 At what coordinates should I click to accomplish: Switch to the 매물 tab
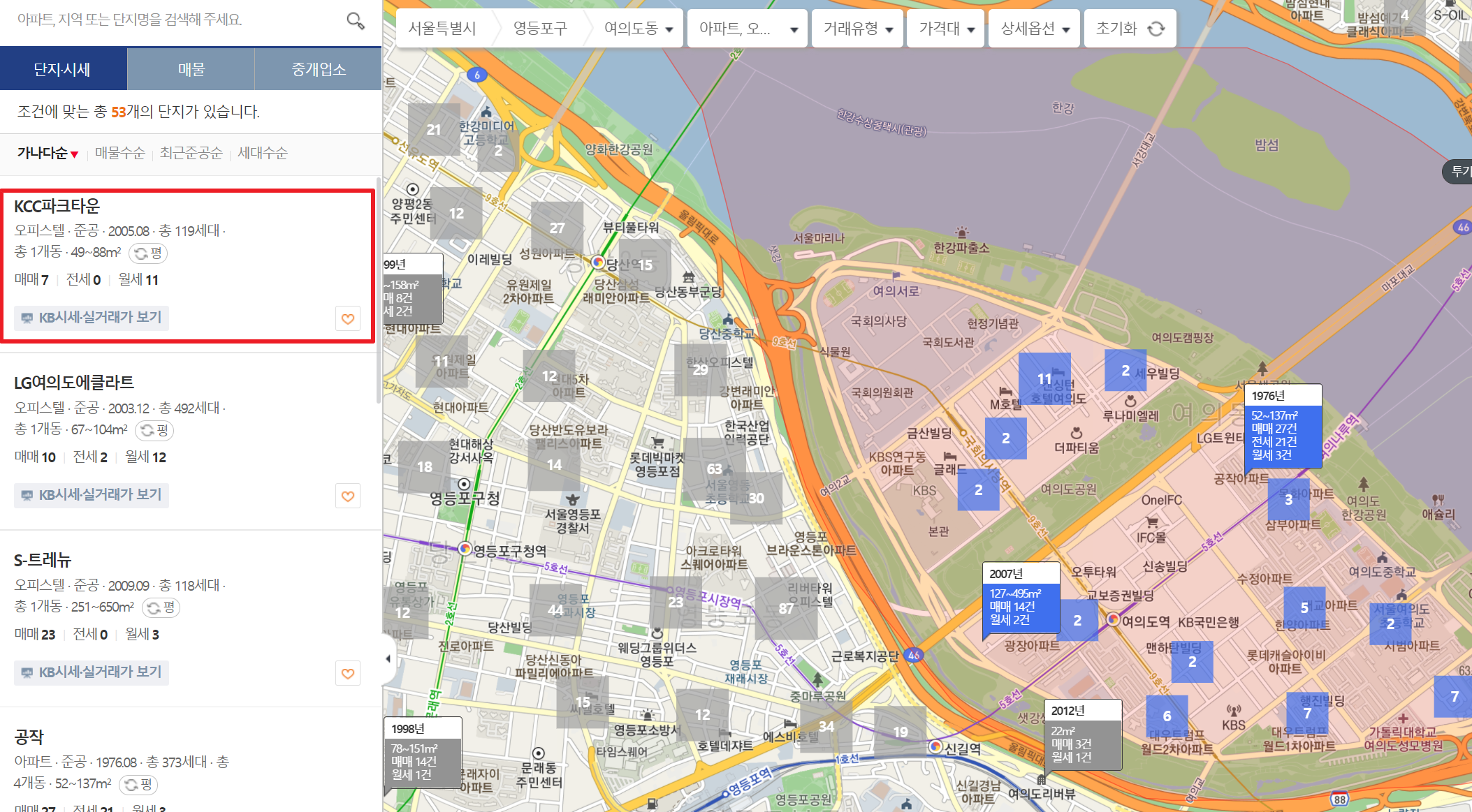(x=191, y=69)
